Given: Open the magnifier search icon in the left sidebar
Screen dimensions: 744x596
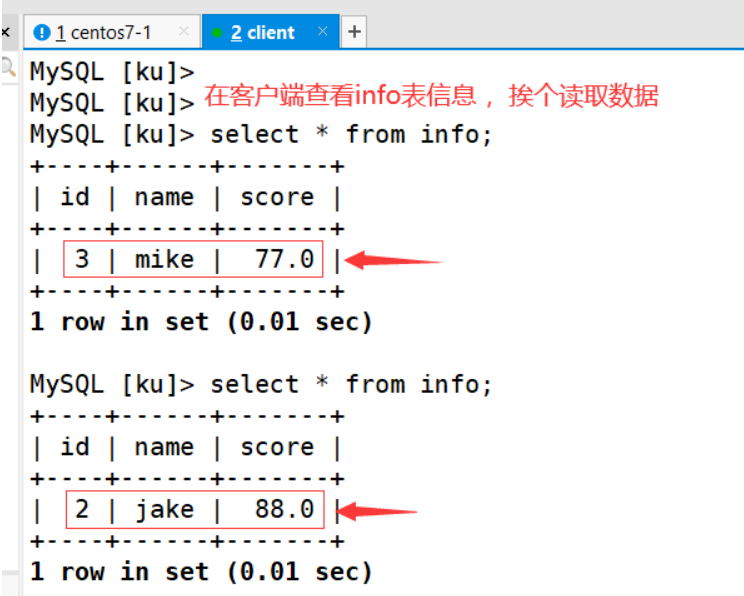Looking at the screenshot, I should pos(9,68).
